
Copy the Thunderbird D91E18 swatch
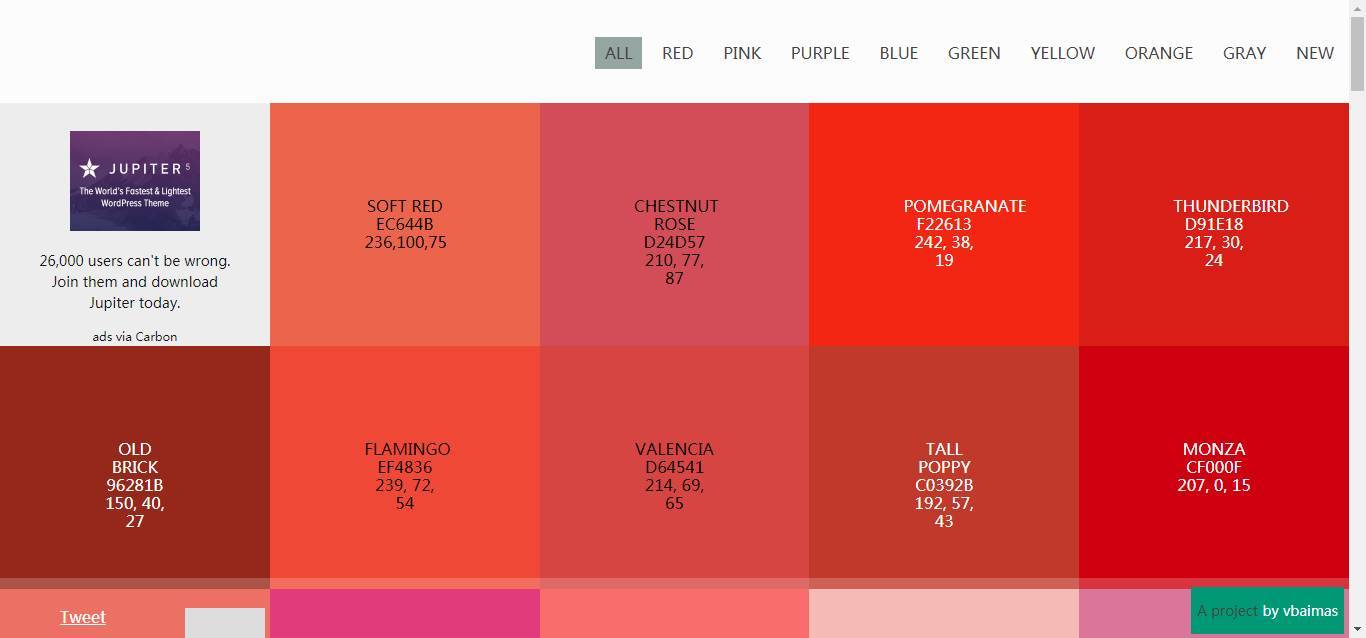click(1214, 224)
